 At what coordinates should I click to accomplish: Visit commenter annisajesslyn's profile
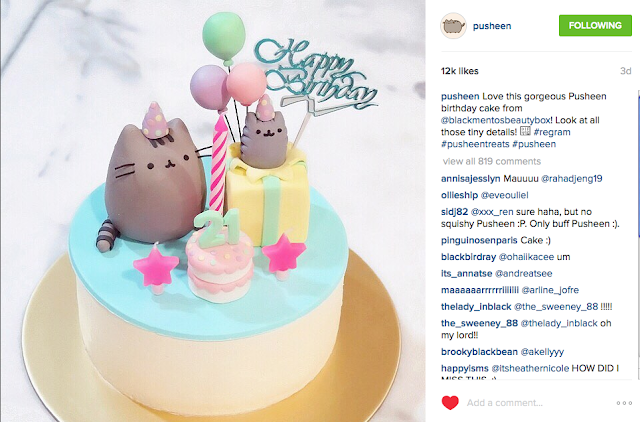[471, 179]
